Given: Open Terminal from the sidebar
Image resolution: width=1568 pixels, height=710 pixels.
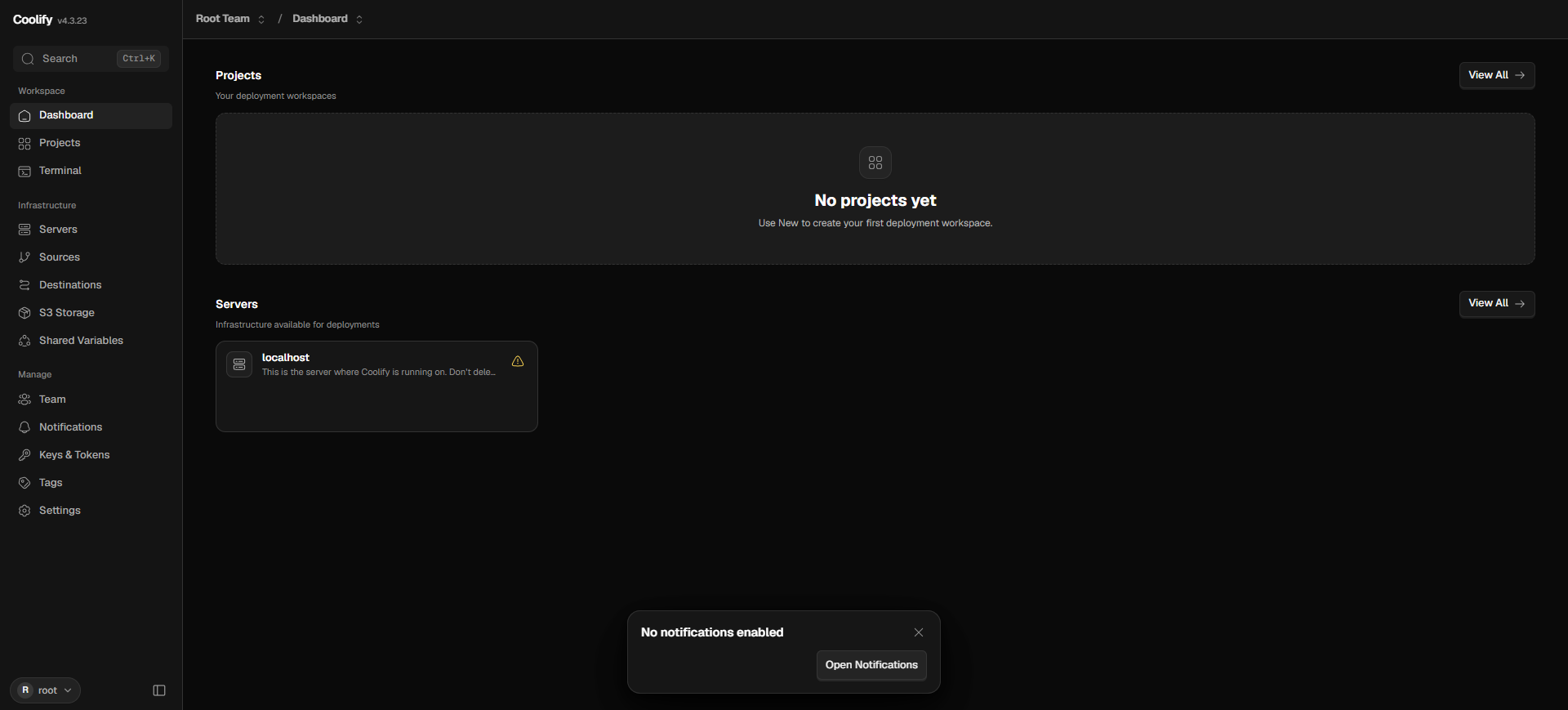Looking at the screenshot, I should coord(91,171).
